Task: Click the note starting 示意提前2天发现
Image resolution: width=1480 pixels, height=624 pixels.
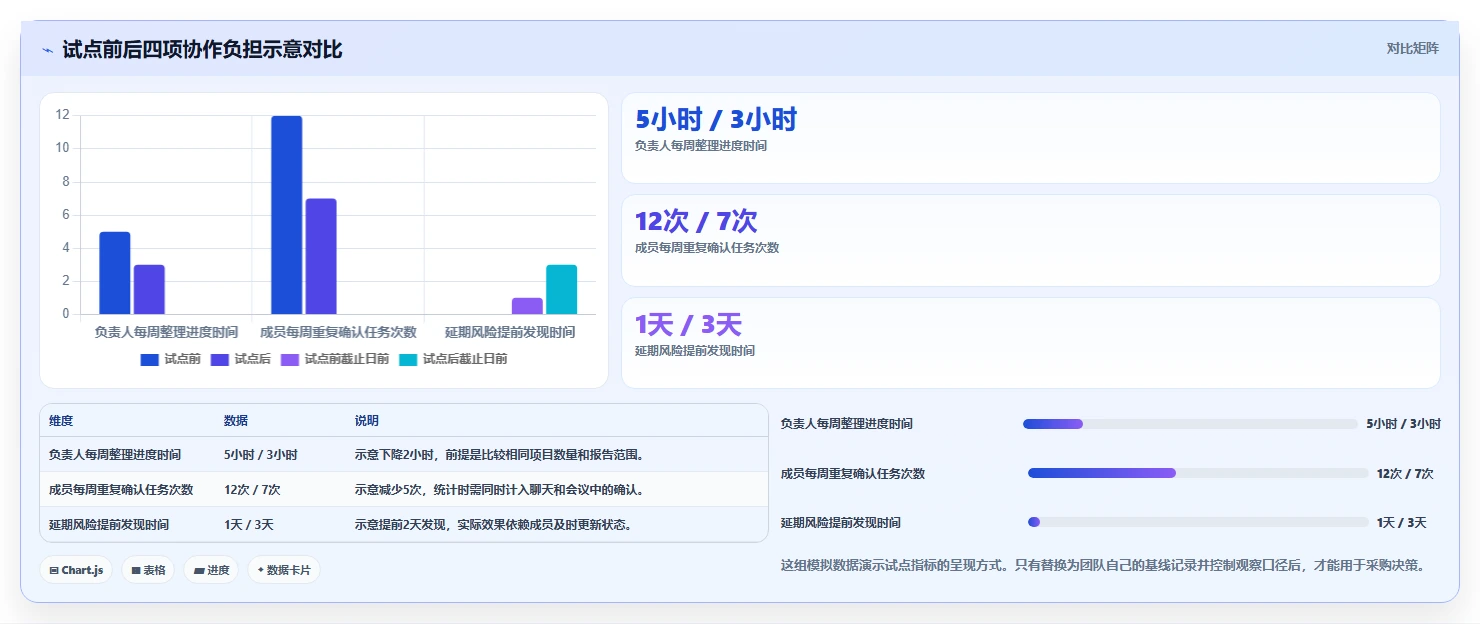Action: pyautogui.click(x=493, y=525)
